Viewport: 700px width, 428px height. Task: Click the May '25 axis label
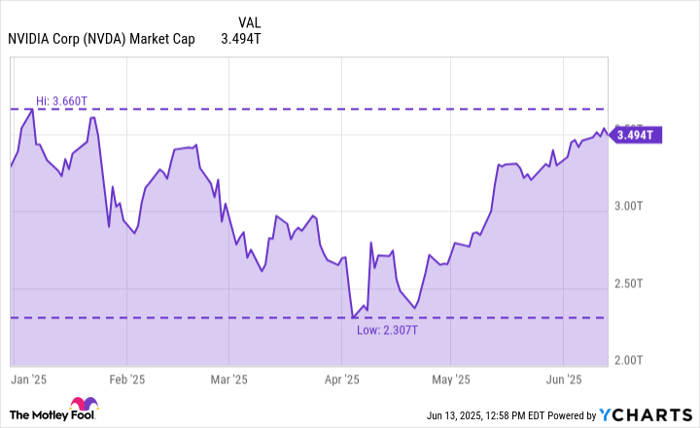pos(451,379)
